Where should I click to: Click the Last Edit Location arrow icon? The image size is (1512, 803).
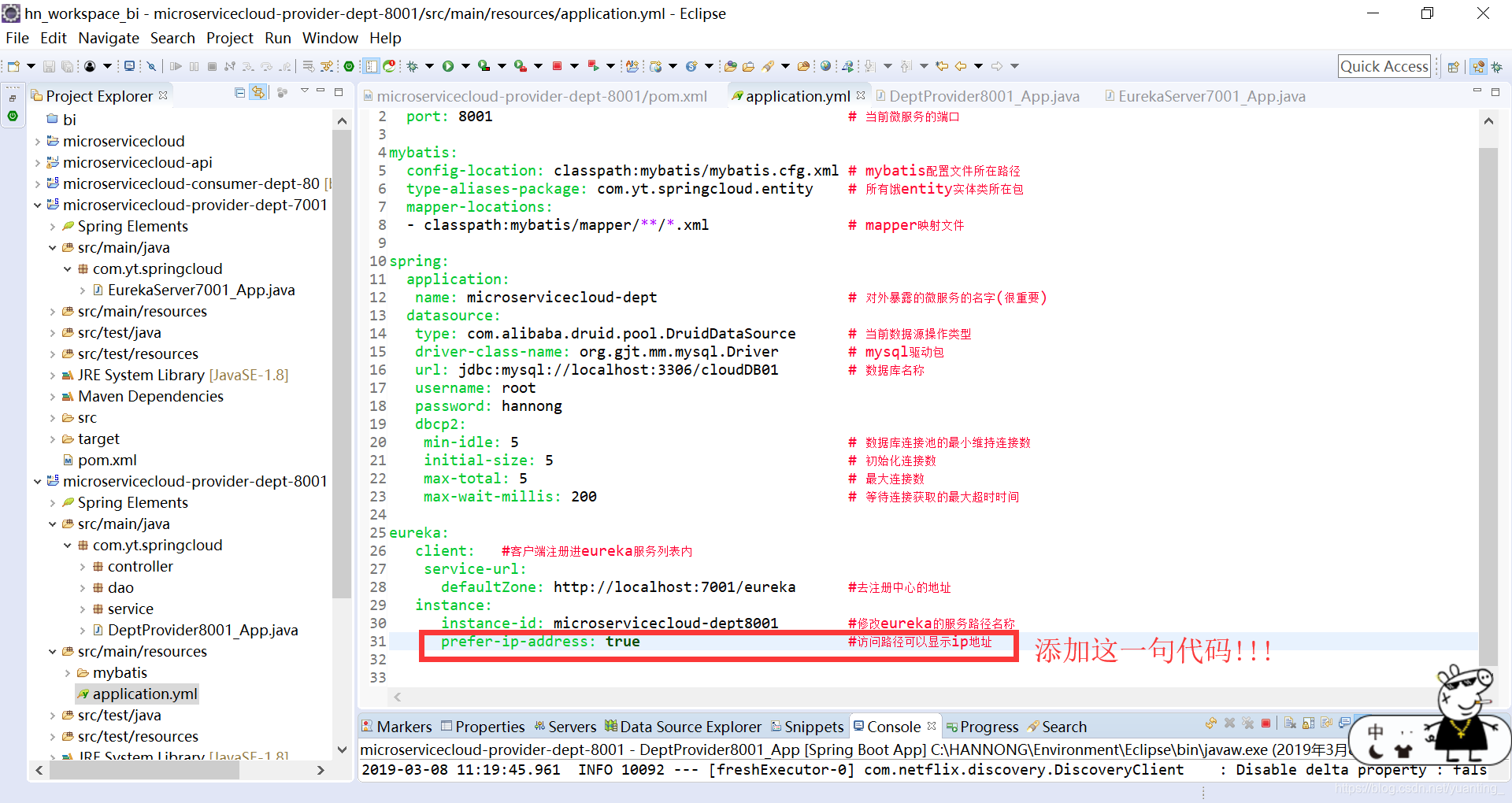pyautogui.click(x=942, y=66)
